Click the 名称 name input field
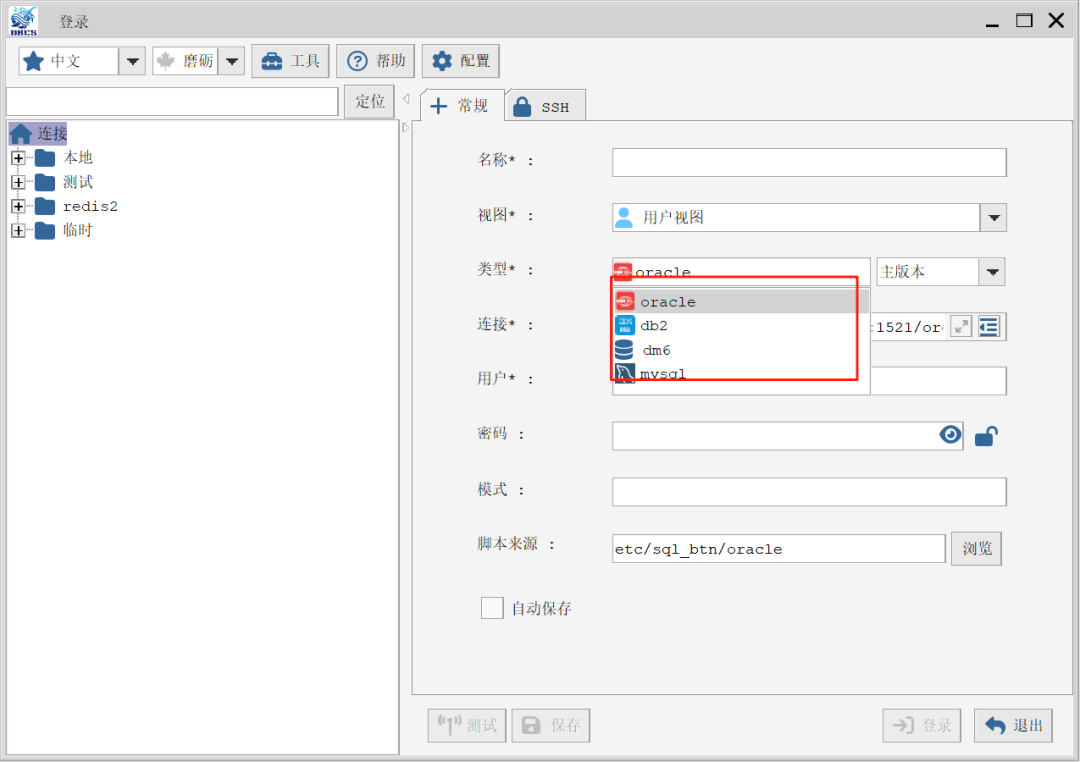This screenshot has width=1080, height=762. click(809, 163)
